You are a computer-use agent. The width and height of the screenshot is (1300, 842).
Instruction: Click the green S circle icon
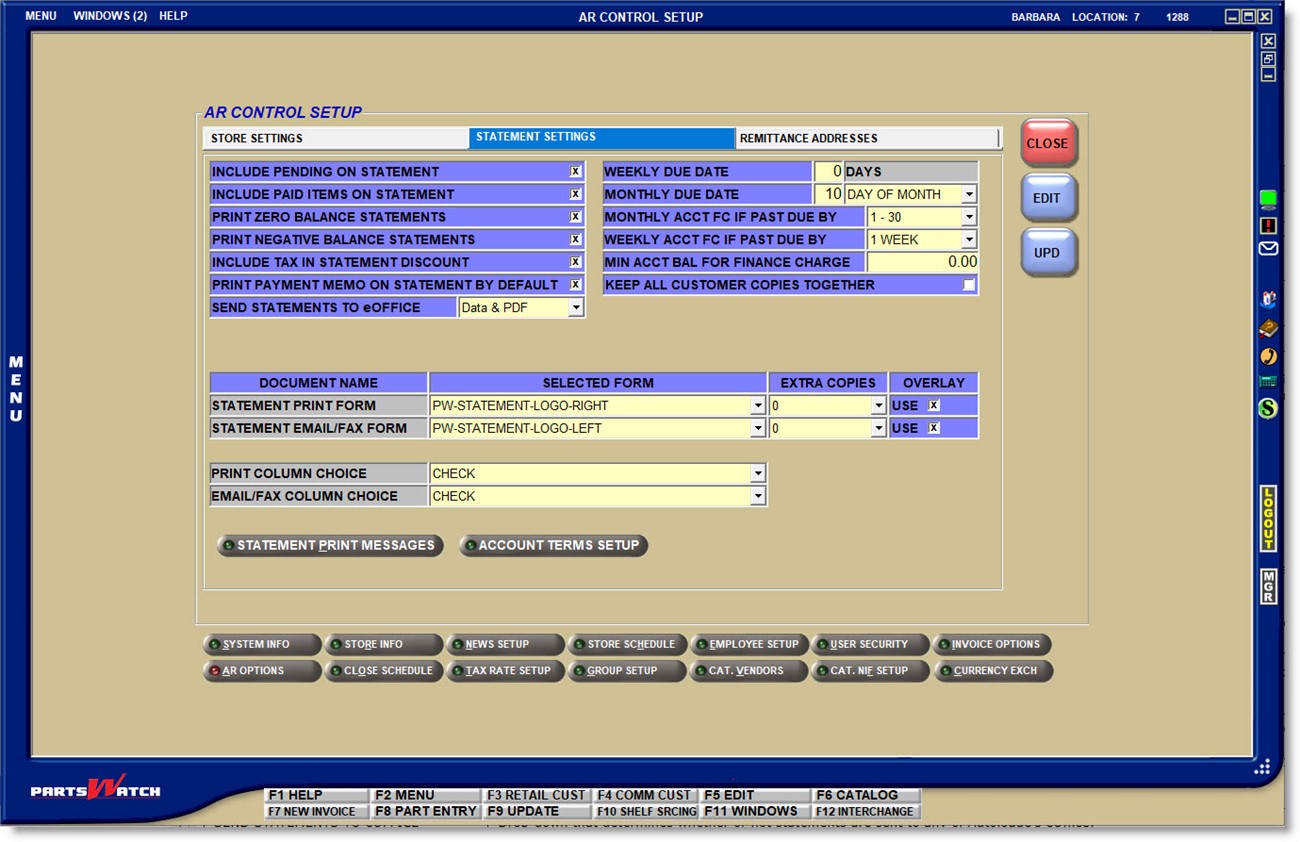point(1268,408)
